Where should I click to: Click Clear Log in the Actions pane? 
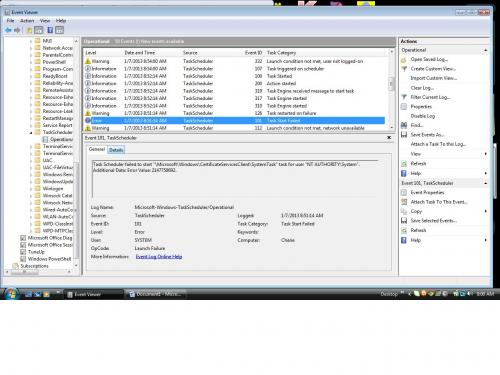tap(422, 88)
